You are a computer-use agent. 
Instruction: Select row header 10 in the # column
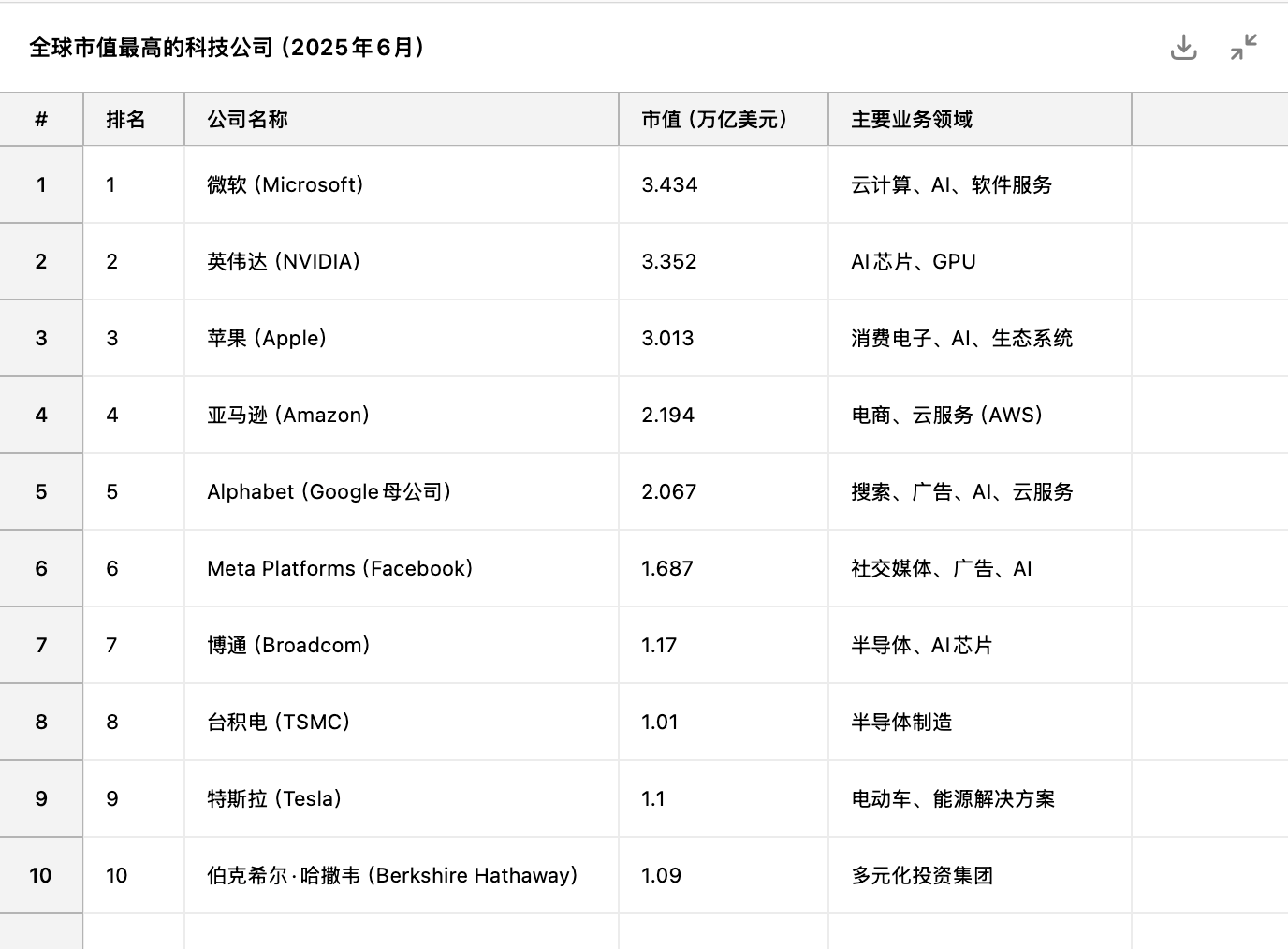point(41,875)
